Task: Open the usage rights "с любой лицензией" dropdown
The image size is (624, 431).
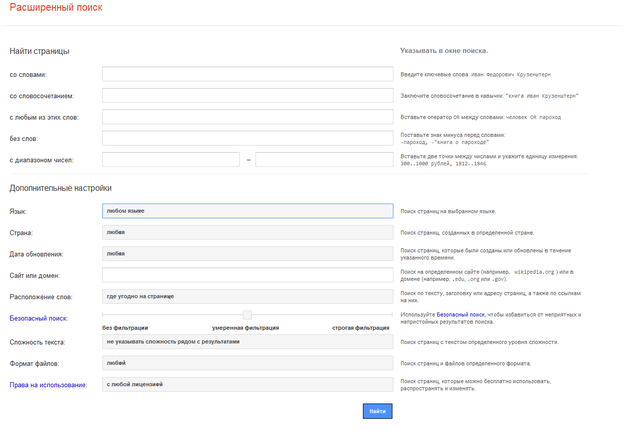Action: point(247,384)
